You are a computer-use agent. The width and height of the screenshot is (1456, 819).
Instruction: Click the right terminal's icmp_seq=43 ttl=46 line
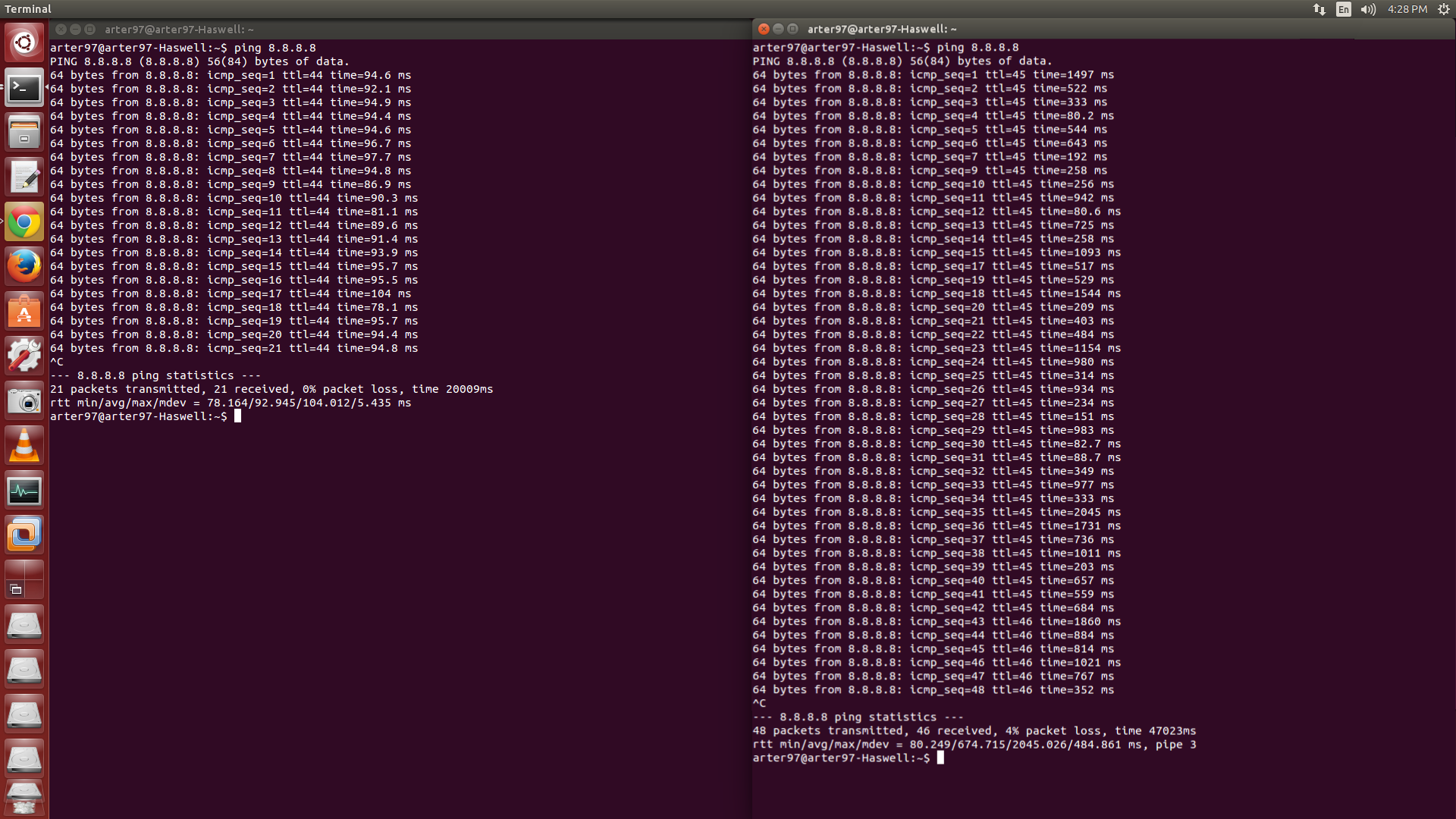pos(937,622)
